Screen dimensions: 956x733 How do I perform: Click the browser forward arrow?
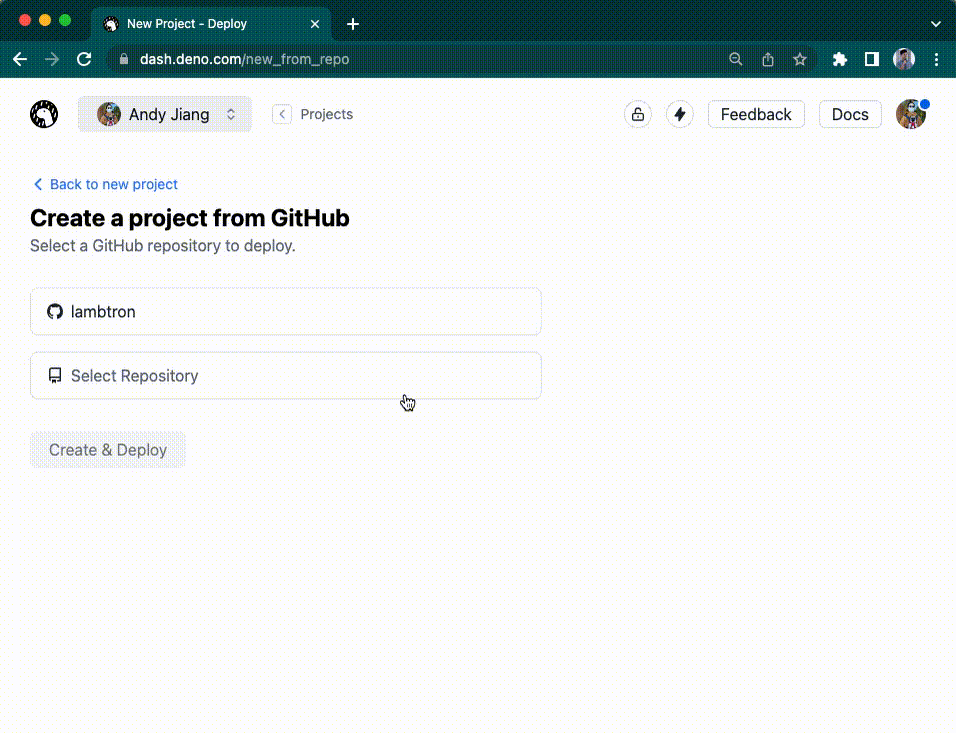point(52,59)
